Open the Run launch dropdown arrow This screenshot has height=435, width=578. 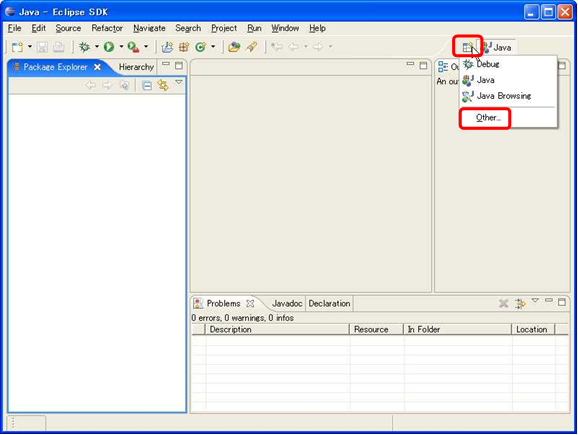[x=121, y=46]
